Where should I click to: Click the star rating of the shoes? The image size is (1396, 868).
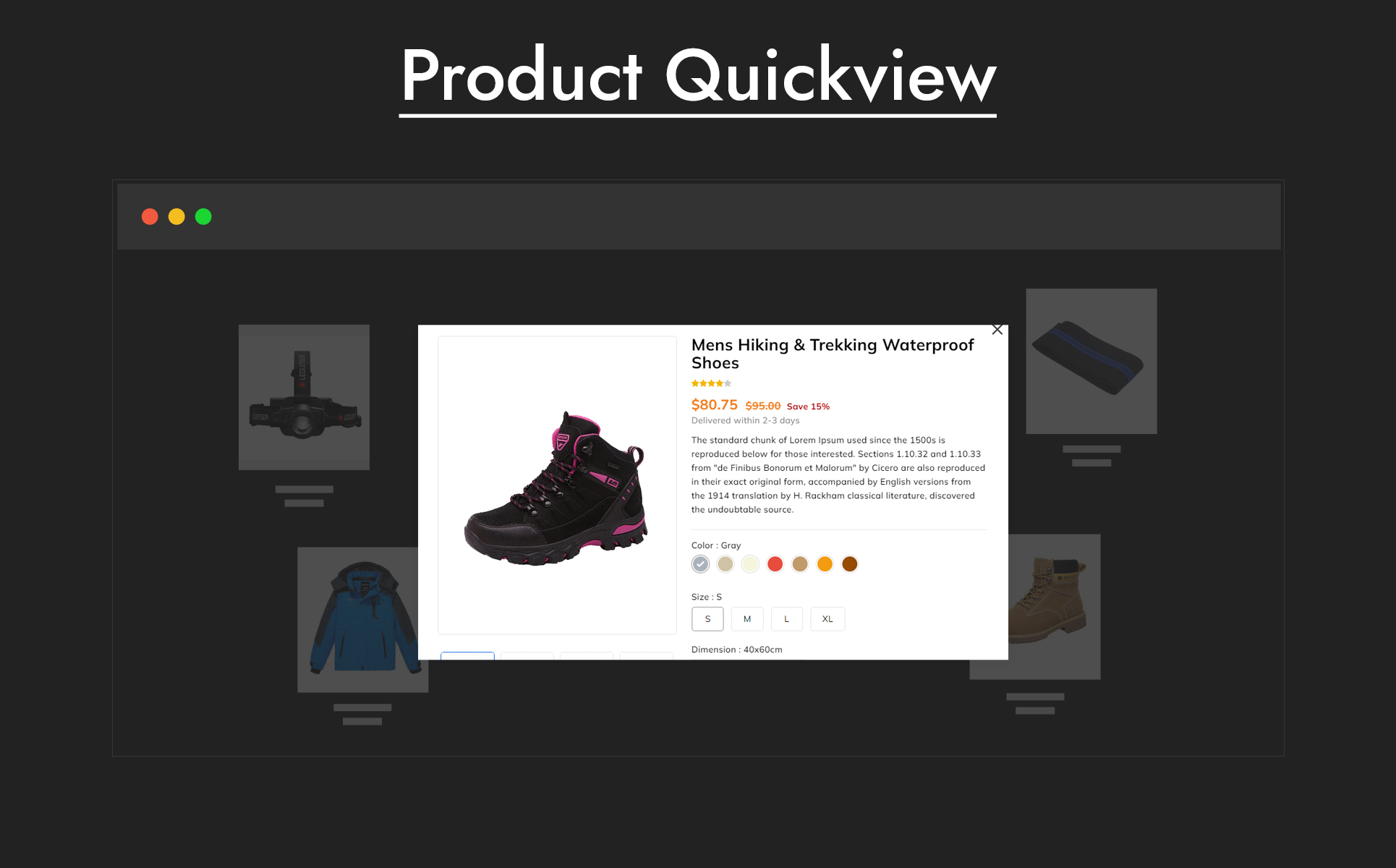712,383
